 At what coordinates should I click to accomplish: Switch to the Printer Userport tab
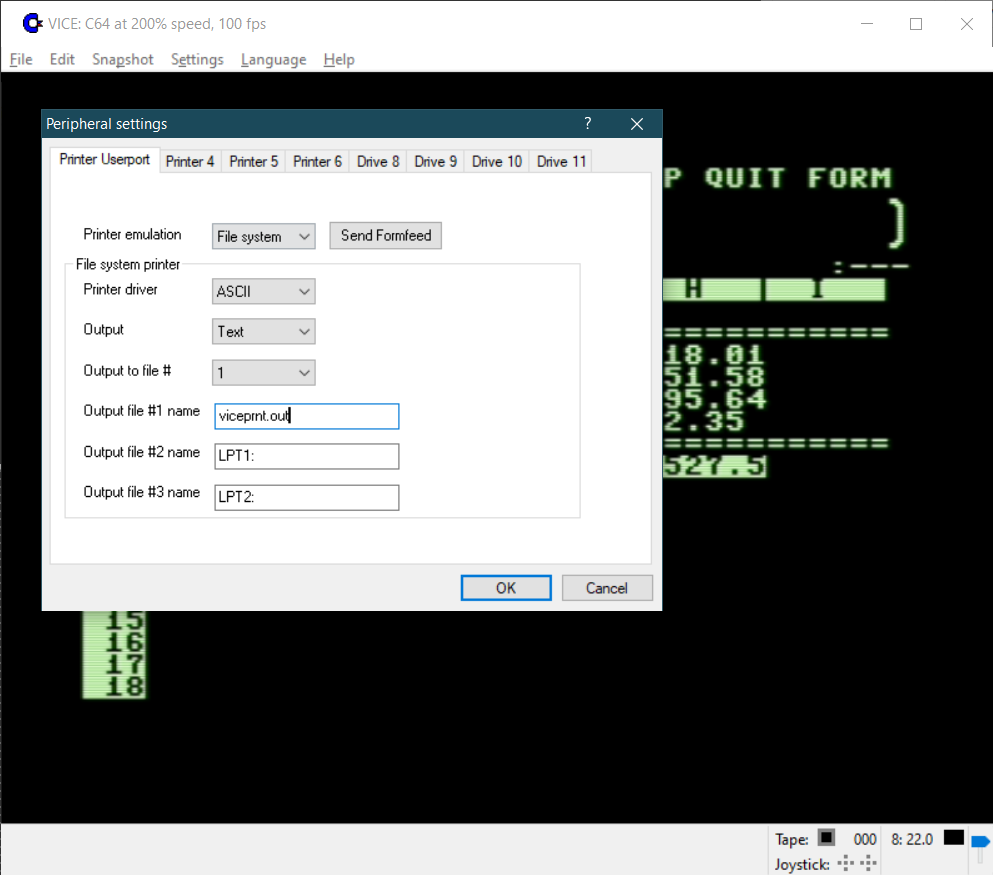pos(104,160)
